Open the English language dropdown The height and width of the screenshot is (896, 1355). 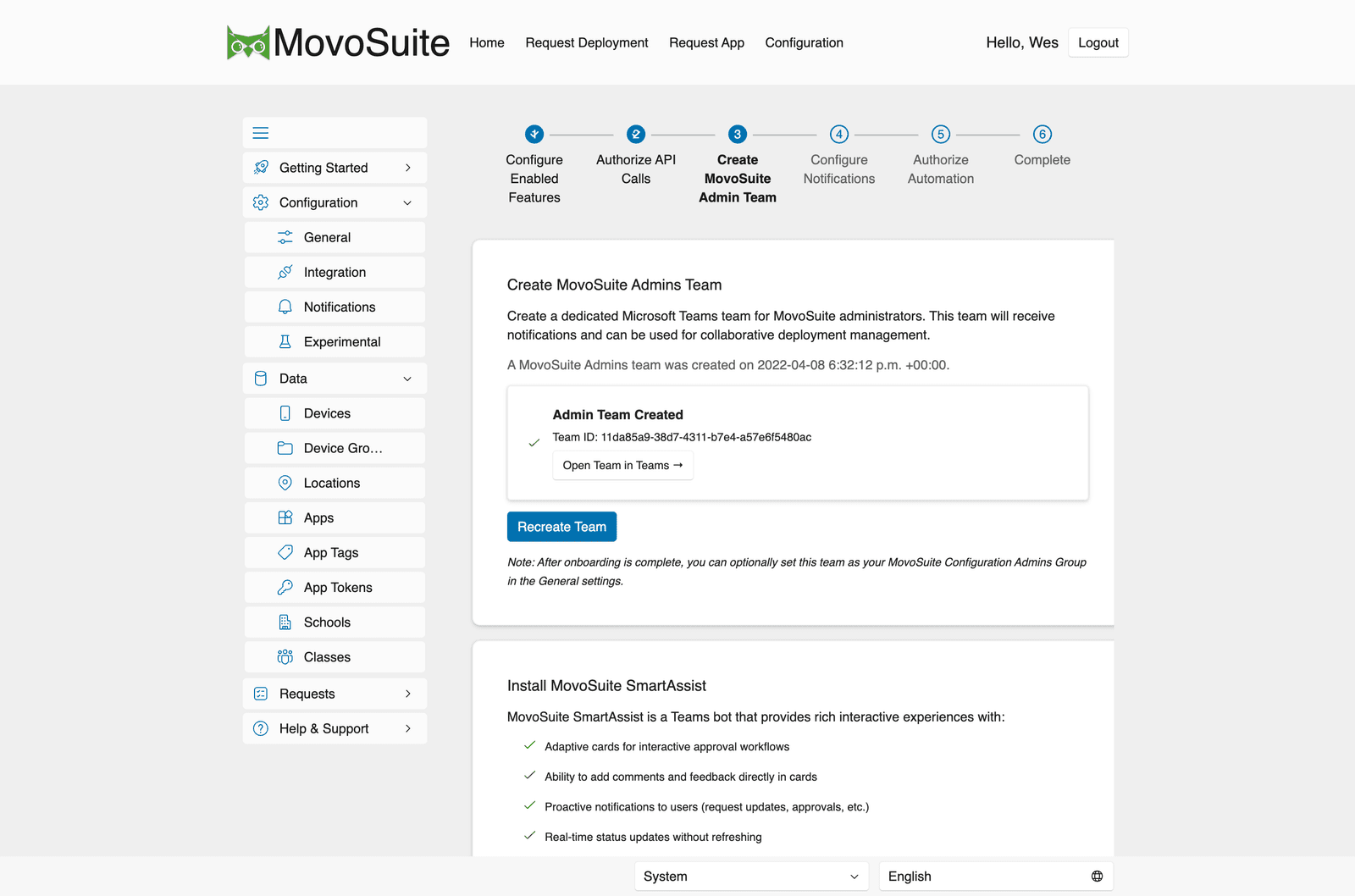pos(996,877)
